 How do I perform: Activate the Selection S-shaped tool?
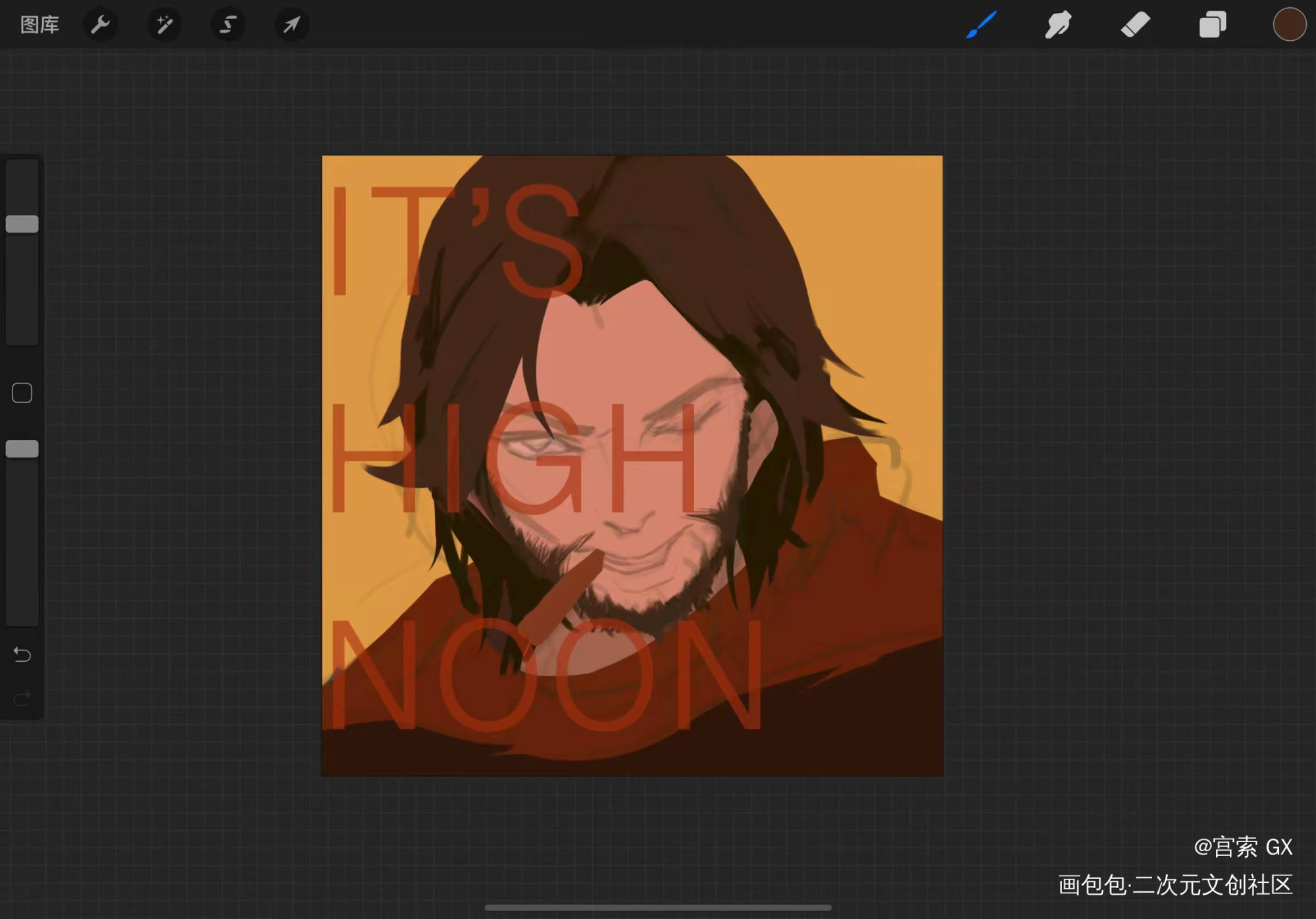[228, 25]
